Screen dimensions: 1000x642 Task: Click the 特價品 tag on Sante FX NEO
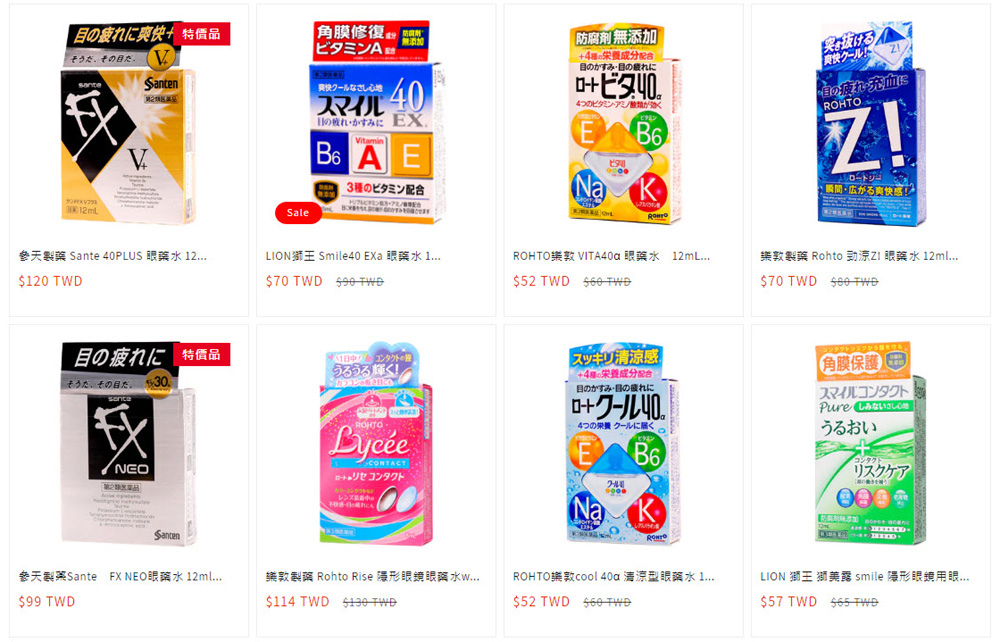click(x=202, y=354)
